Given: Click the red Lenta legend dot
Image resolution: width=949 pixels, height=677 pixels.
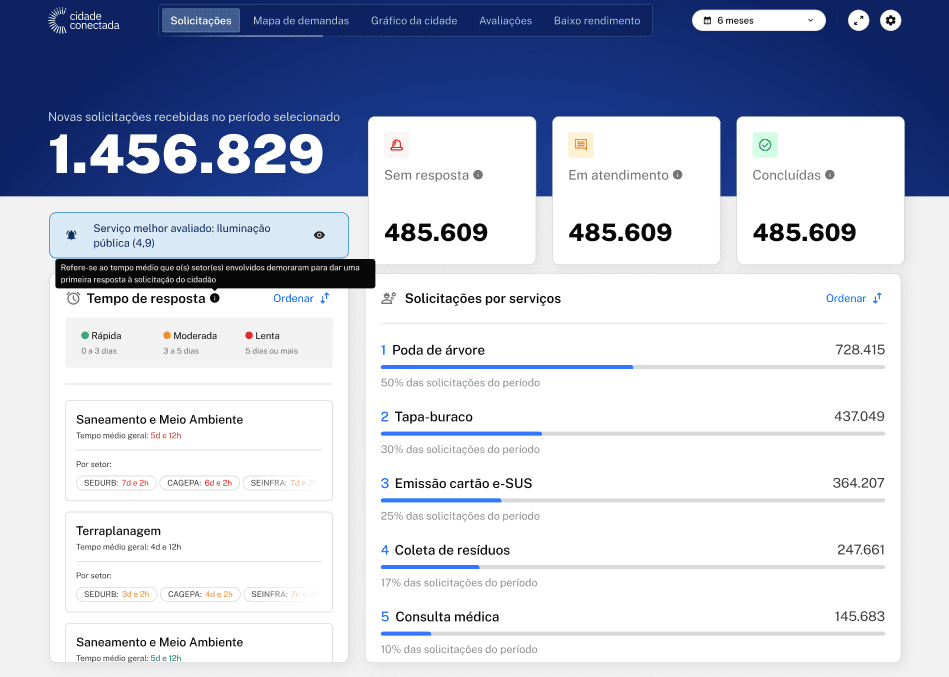Looking at the screenshot, I should pos(249,335).
